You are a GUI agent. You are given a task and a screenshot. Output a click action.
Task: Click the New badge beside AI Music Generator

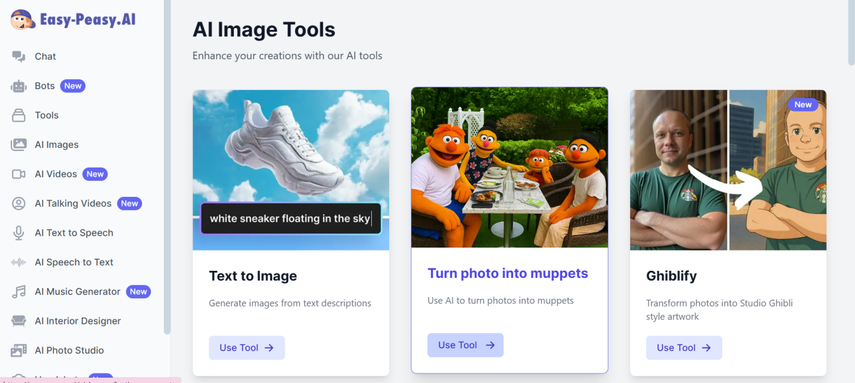coord(139,292)
